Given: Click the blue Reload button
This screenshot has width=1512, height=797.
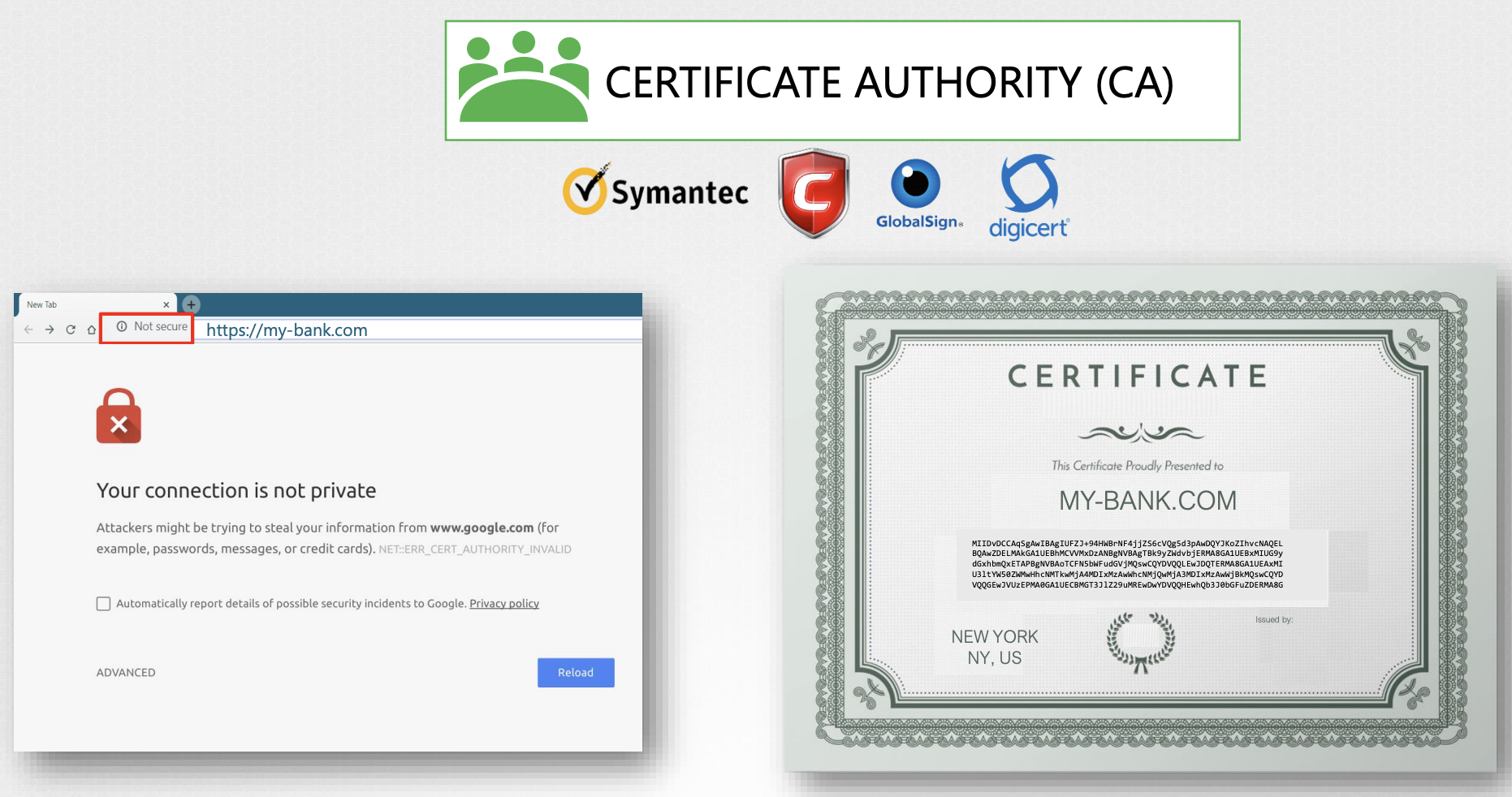Looking at the screenshot, I should (576, 673).
